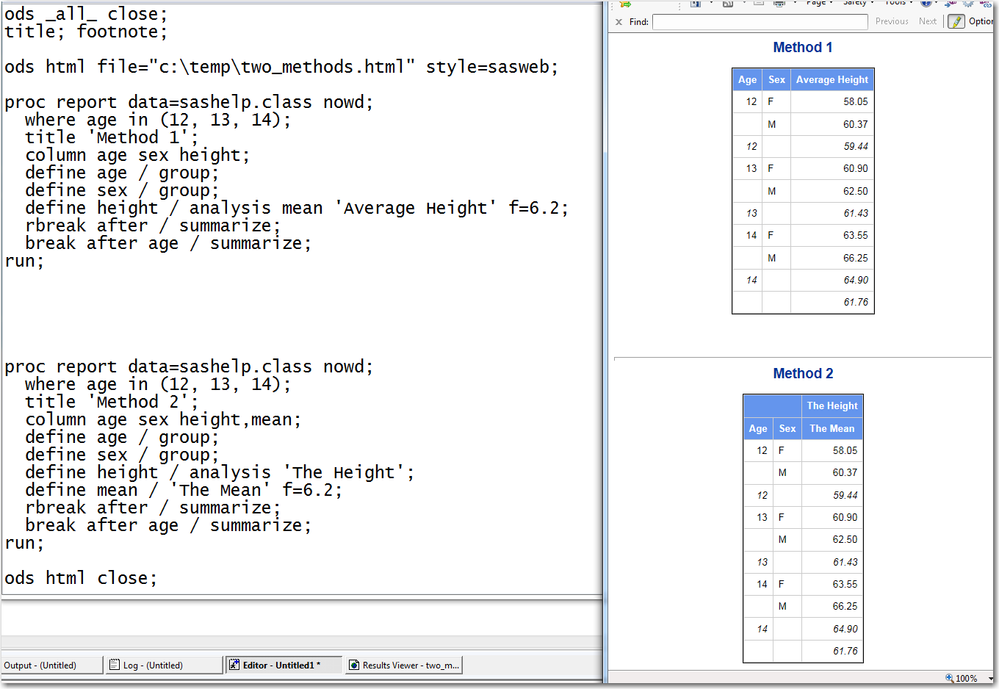
Task: Click the define height 'The Height' line
Action: [219, 472]
